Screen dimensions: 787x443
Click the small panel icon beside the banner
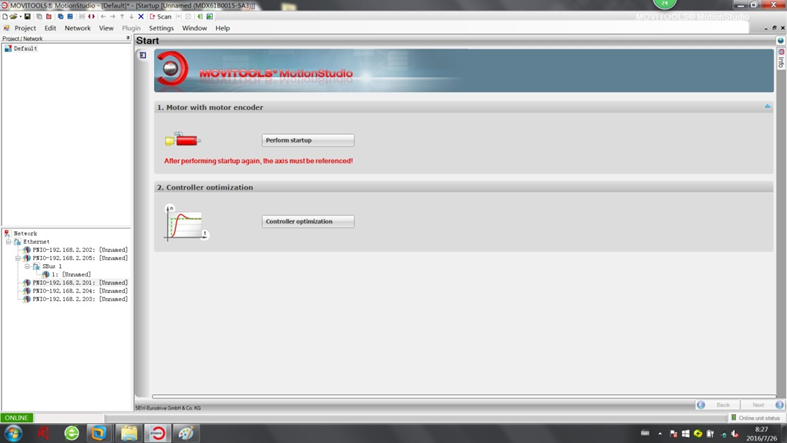coord(143,55)
